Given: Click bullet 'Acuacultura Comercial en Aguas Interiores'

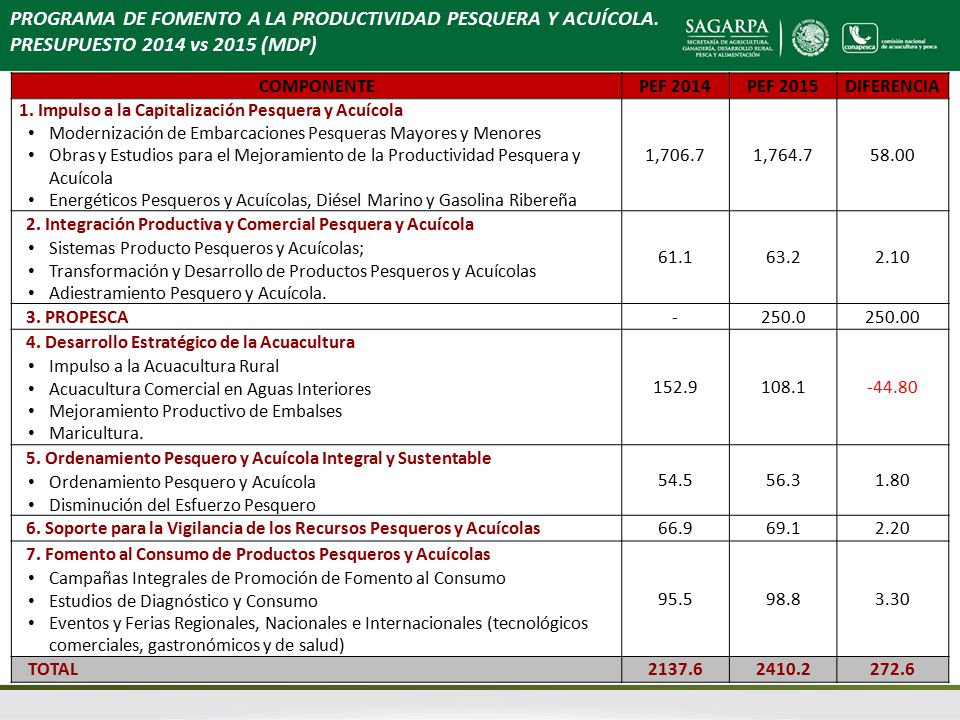Looking at the screenshot, I should 210,389.
